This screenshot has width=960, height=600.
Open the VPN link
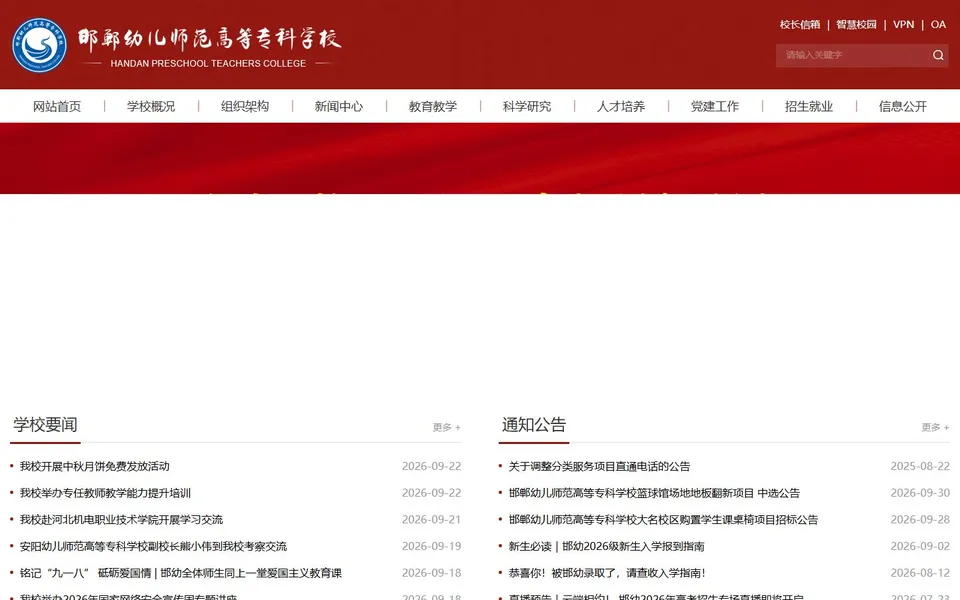tap(903, 24)
